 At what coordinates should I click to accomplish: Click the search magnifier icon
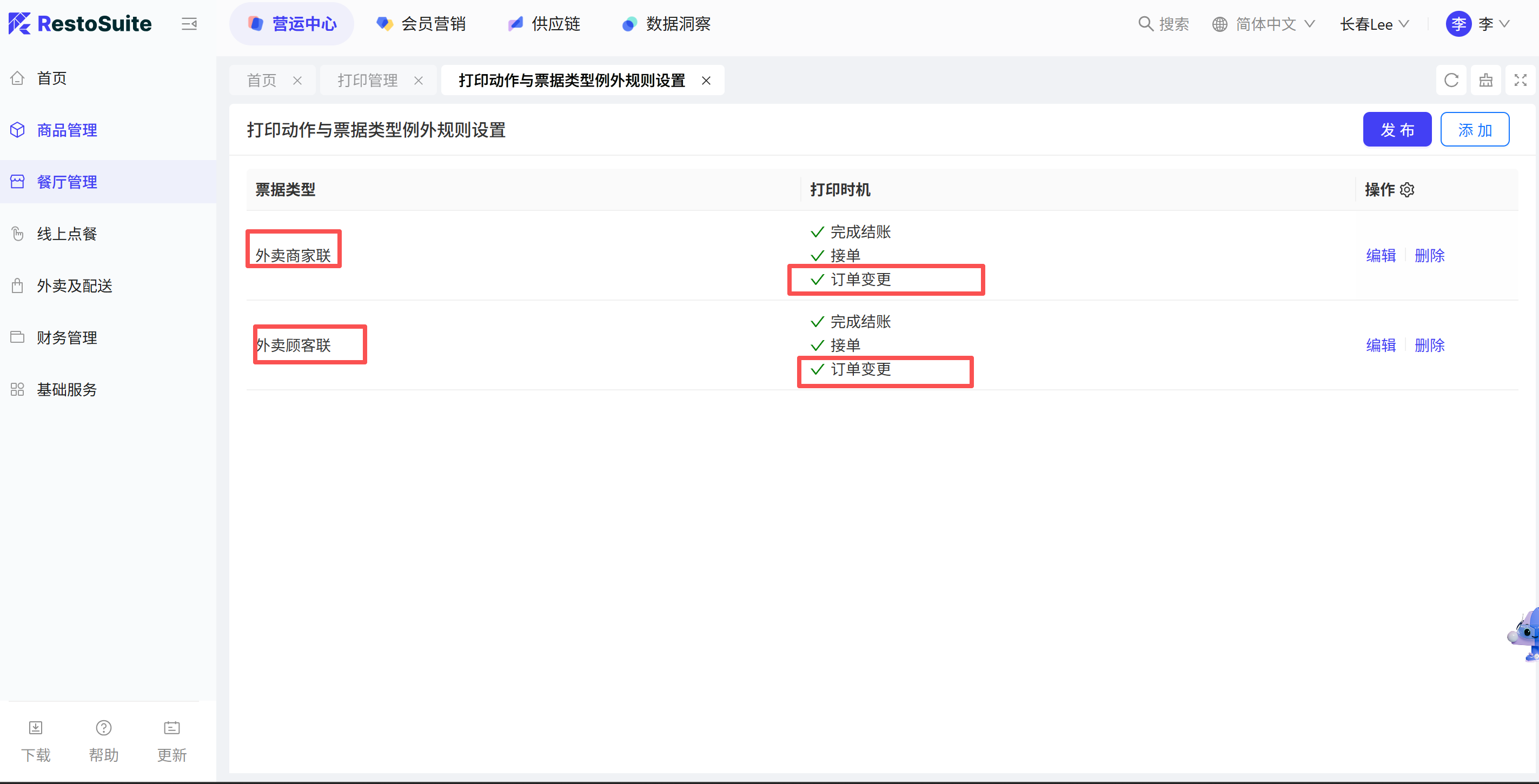point(1145,24)
